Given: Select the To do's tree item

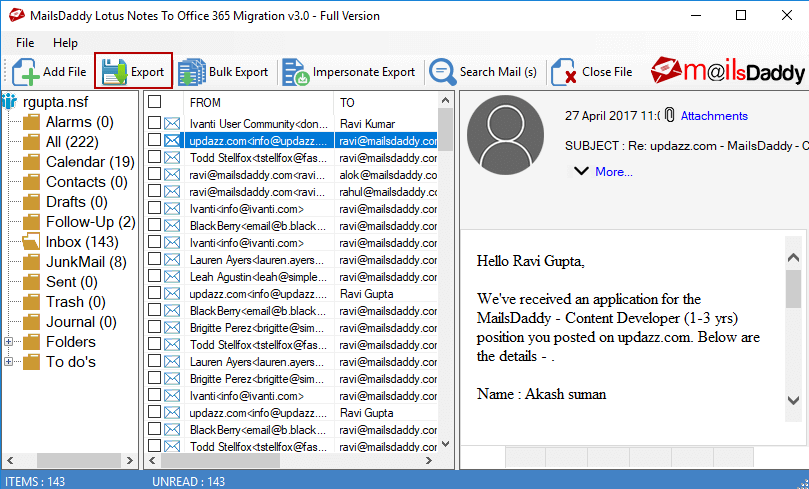Looking at the screenshot, I should click(x=71, y=362).
